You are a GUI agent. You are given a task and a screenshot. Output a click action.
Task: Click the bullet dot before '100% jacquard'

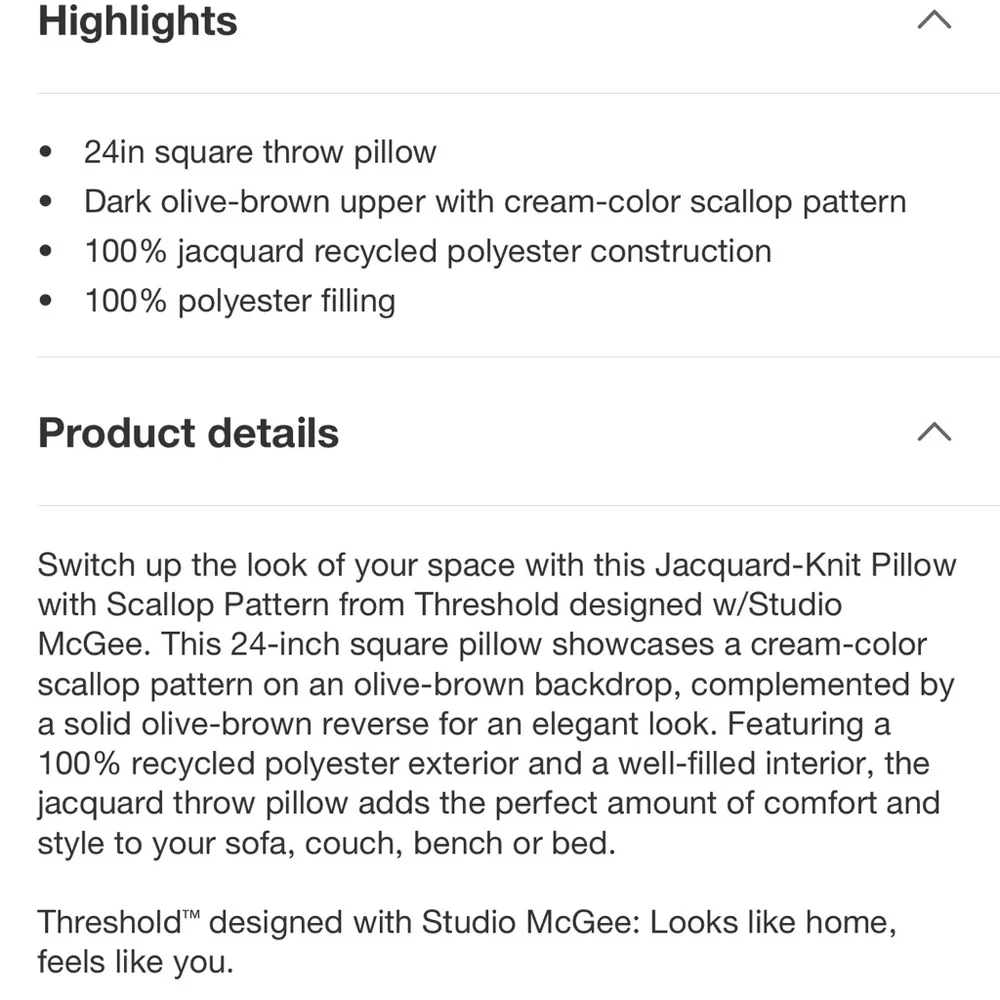pyautogui.click(x=45, y=251)
